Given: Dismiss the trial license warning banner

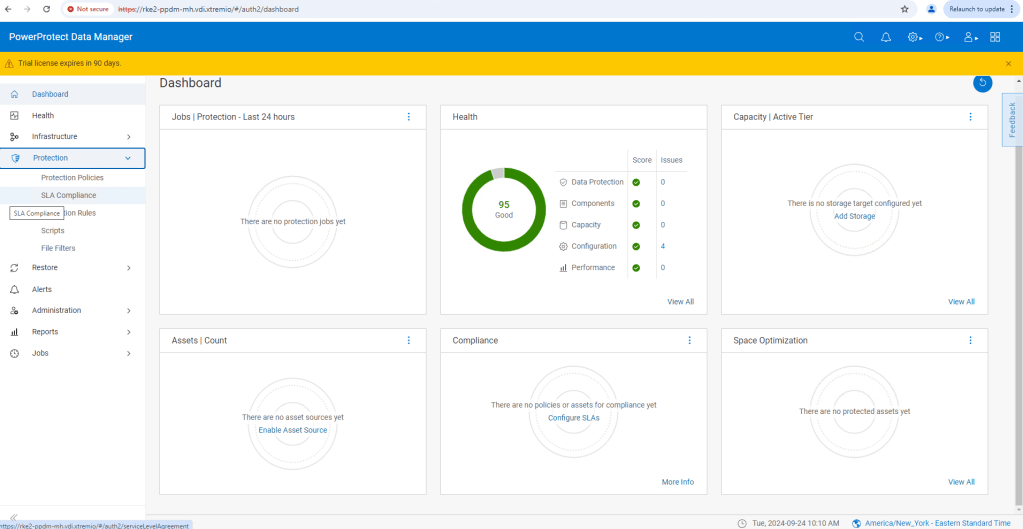Looking at the screenshot, I should coord(1007,63).
